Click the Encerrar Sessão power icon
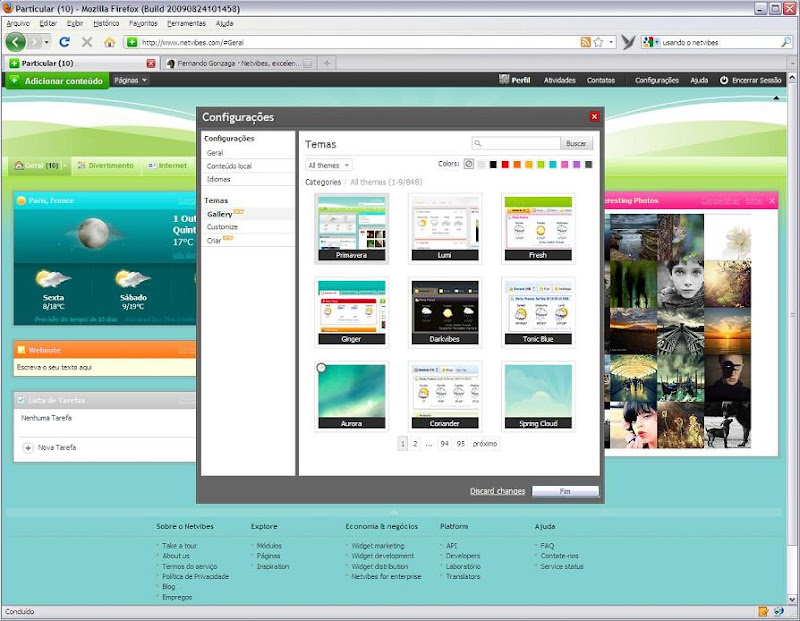The image size is (800, 621). coord(723,80)
